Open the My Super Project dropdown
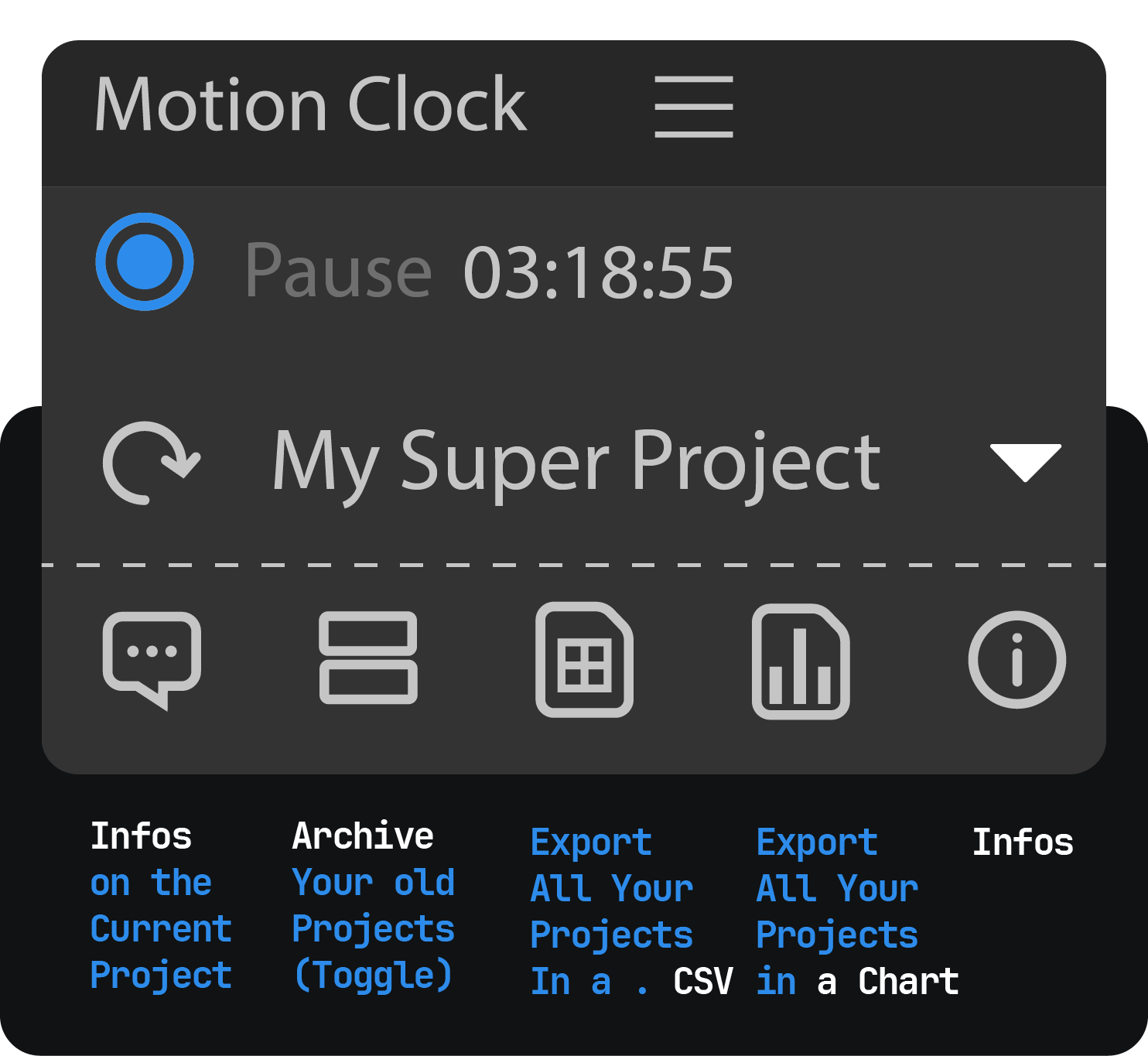 coord(576,463)
